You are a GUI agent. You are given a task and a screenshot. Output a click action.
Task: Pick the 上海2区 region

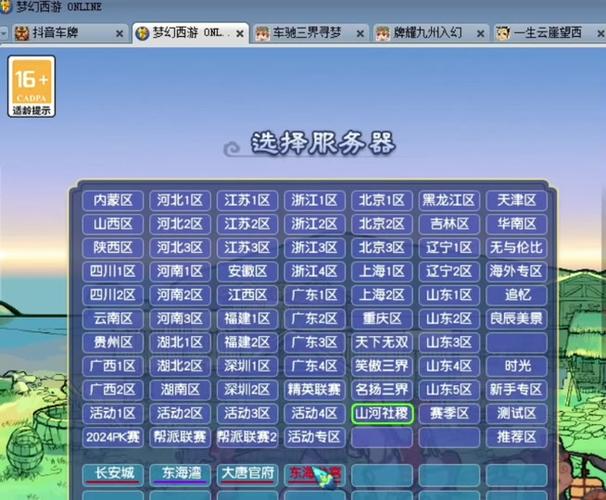click(382, 295)
